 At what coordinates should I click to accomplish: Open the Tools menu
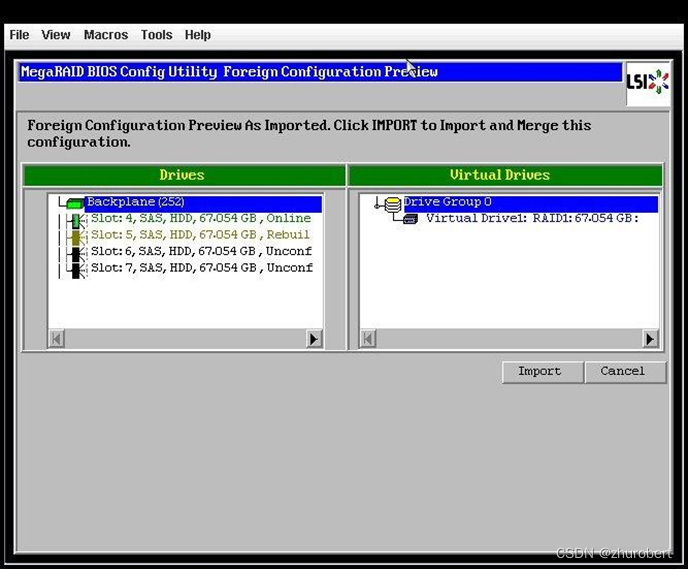[156, 35]
